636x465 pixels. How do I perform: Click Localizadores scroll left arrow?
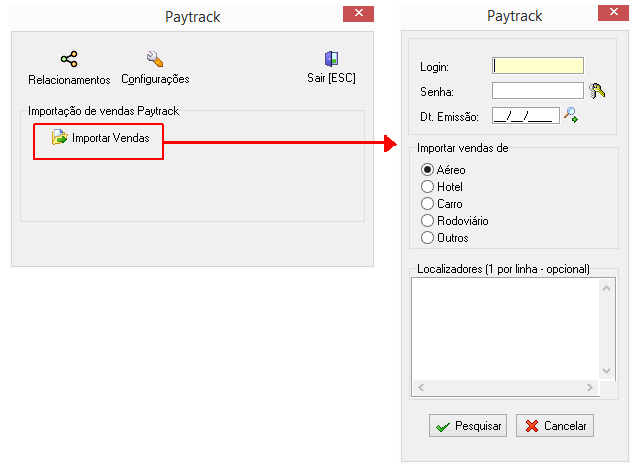pyautogui.click(x=421, y=388)
